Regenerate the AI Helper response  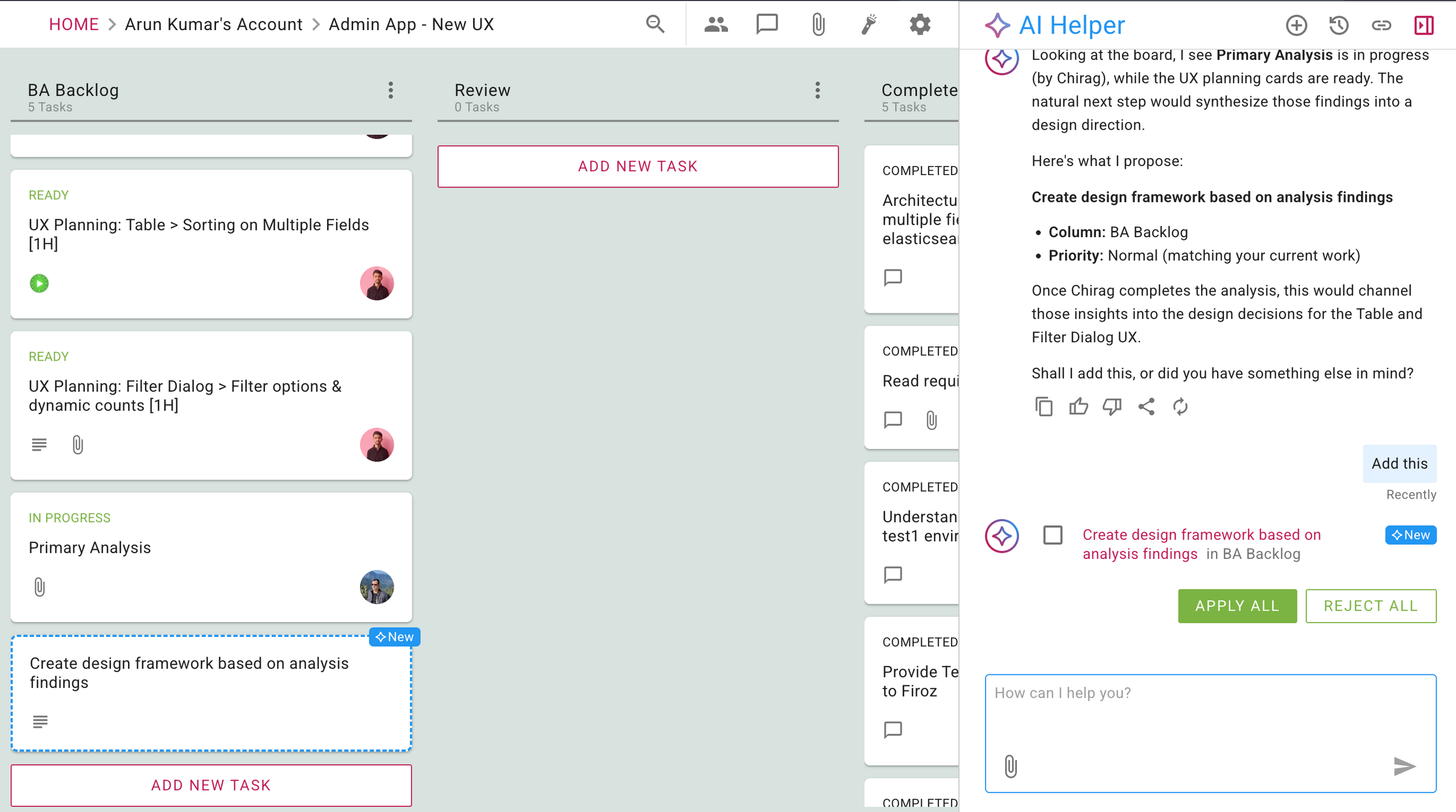(x=1180, y=407)
